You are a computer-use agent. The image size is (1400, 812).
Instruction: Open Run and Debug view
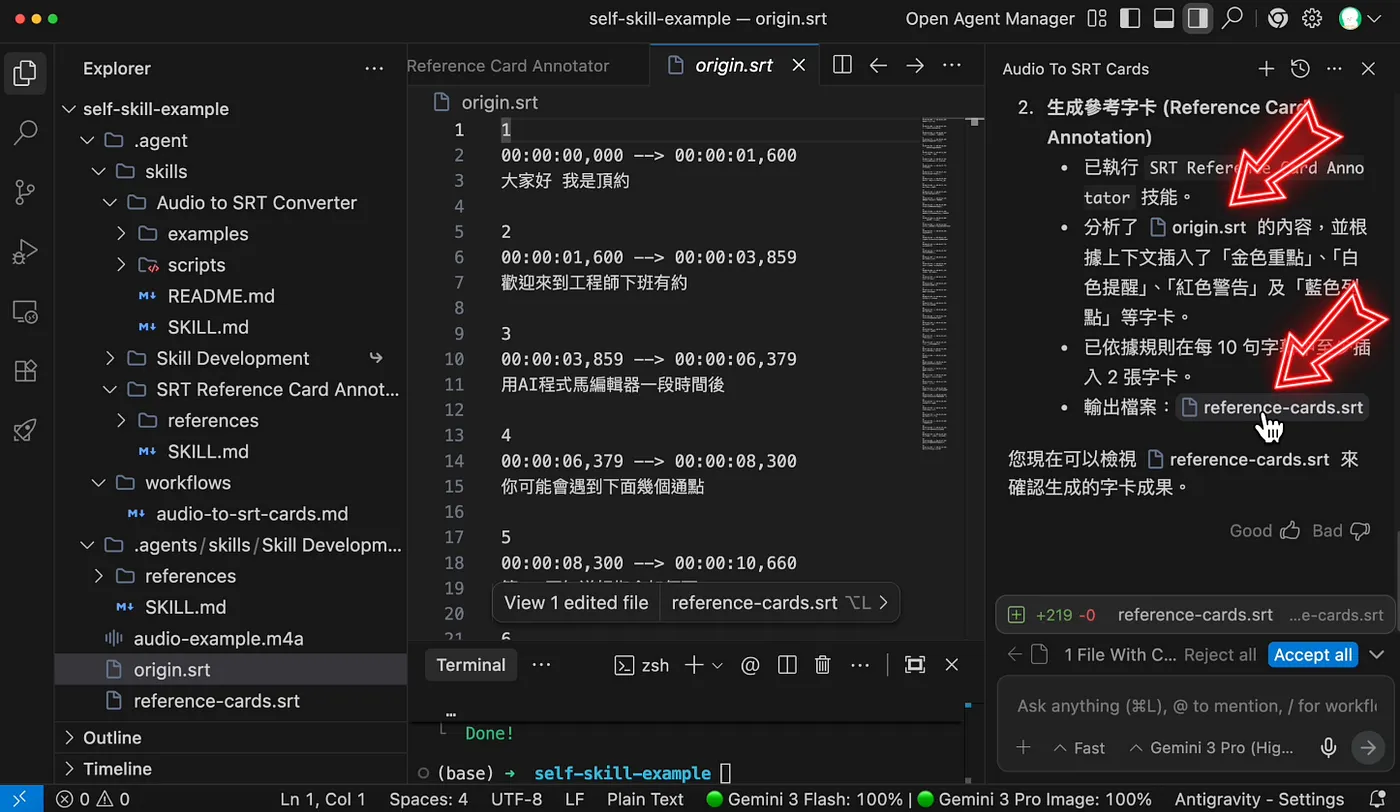click(26, 252)
